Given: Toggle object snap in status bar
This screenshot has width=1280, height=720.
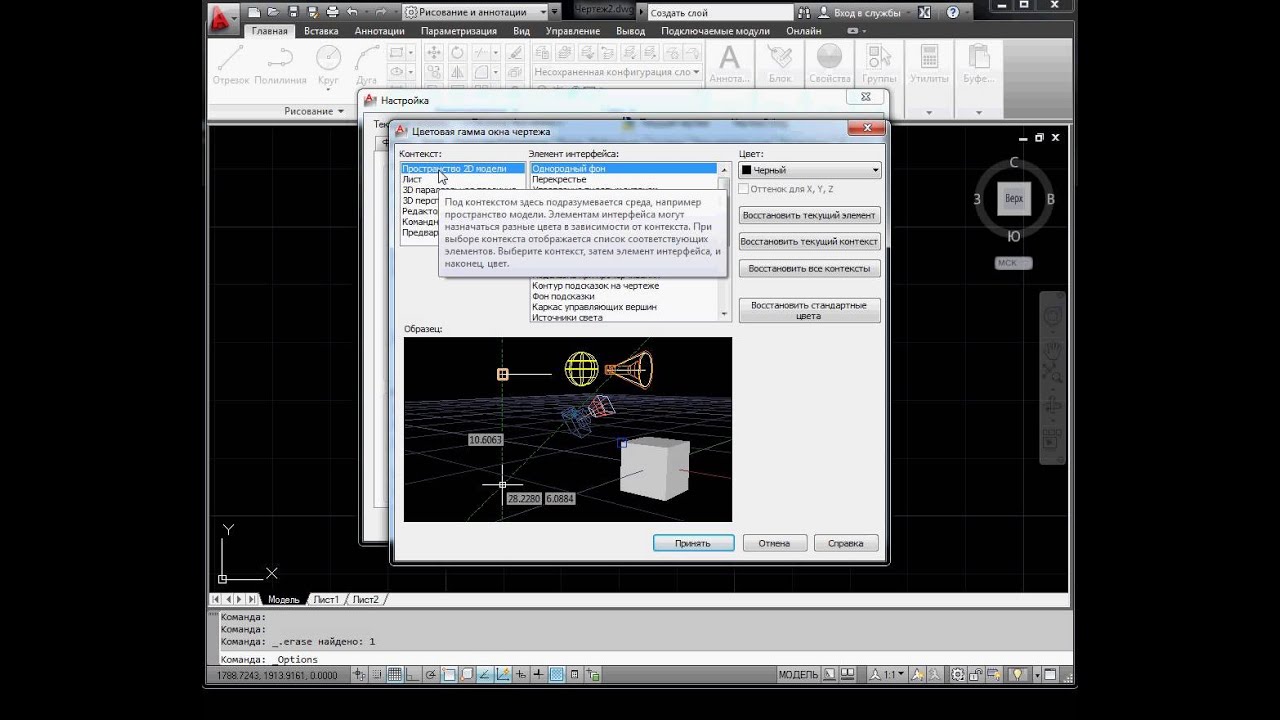Looking at the screenshot, I should pos(448,675).
